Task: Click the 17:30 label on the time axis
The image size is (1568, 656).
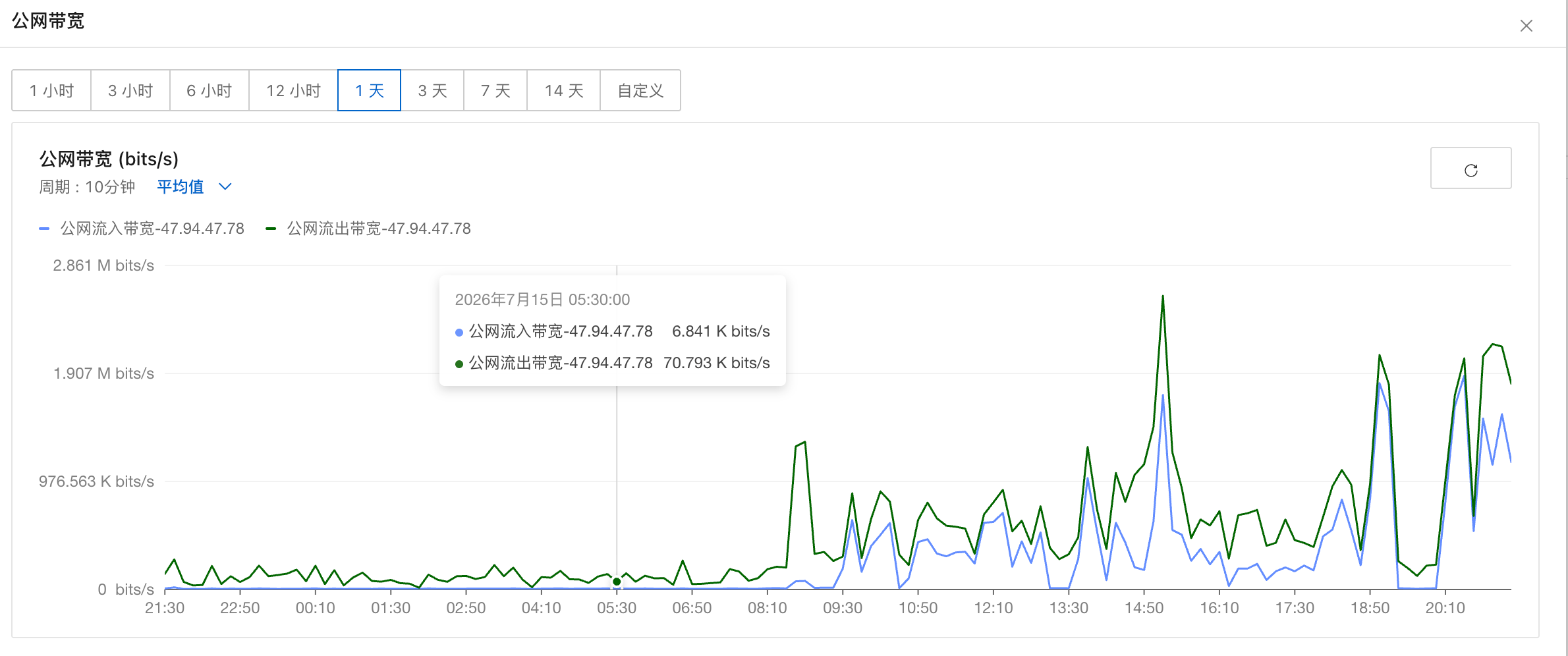Action: [1295, 608]
